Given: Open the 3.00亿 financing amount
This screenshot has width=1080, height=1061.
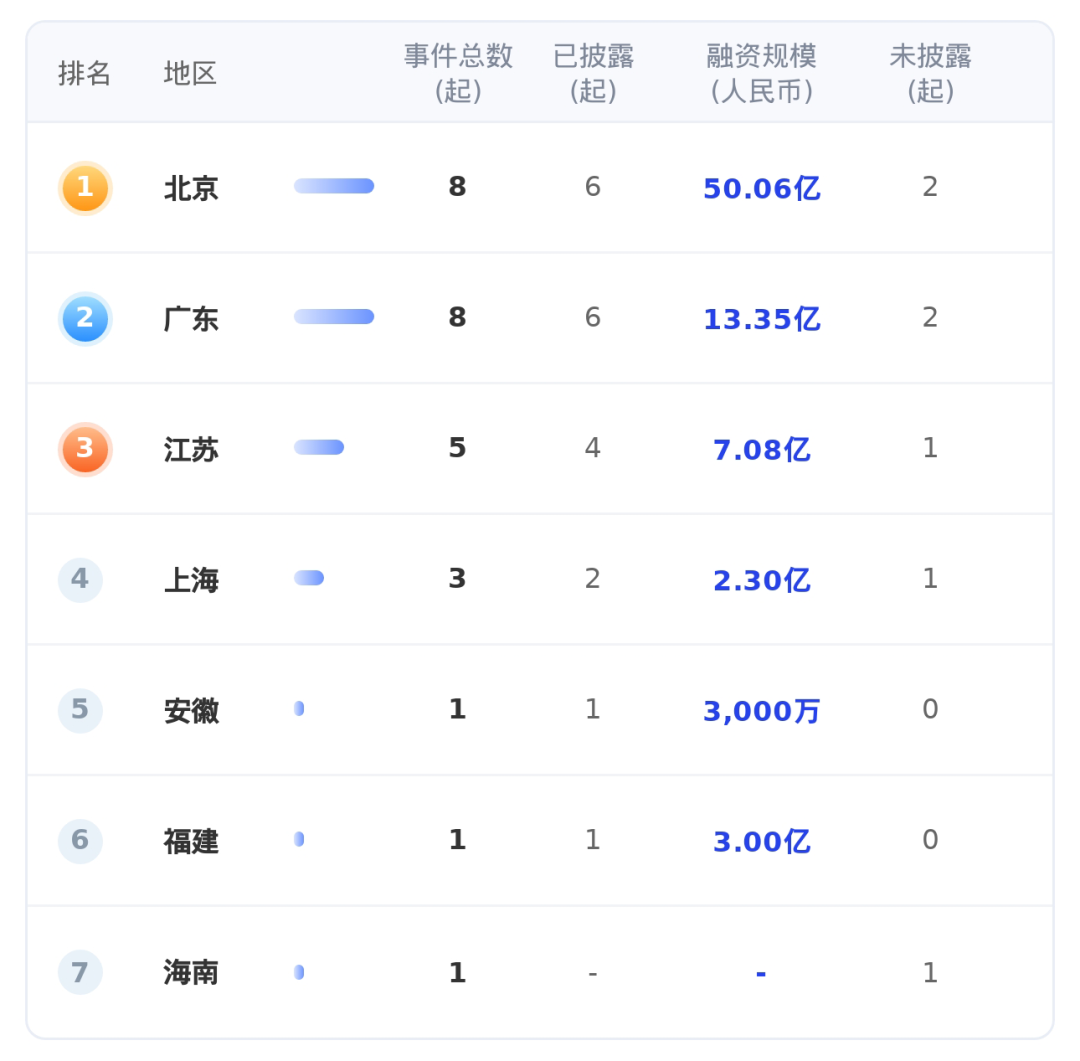Looking at the screenshot, I should click(762, 841).
